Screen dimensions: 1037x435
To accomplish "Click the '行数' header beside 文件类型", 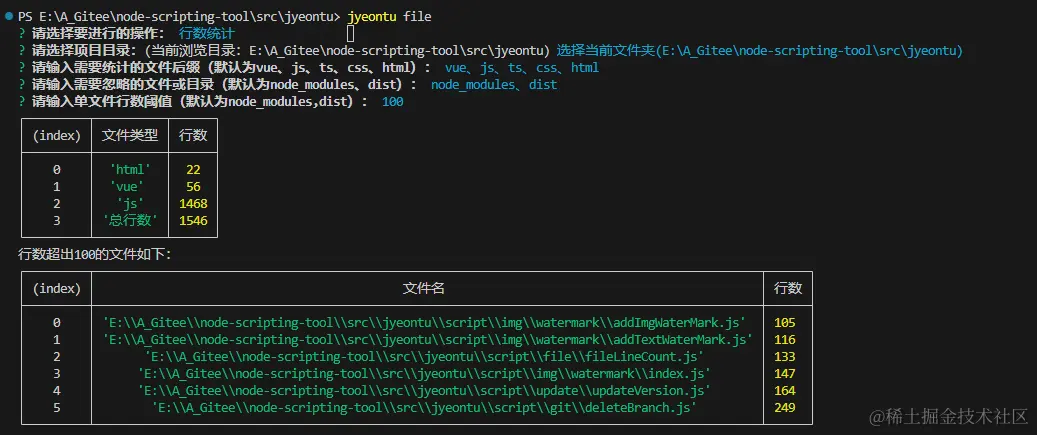I will point(193,136).
